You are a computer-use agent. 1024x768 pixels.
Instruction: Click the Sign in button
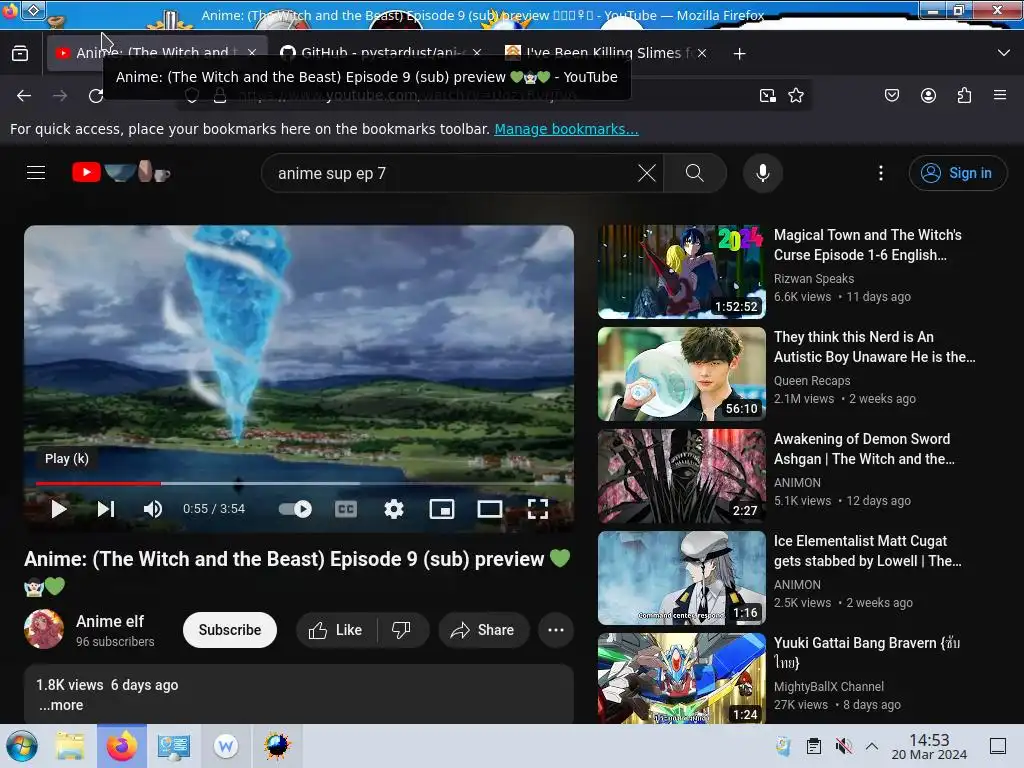point(957,173)
